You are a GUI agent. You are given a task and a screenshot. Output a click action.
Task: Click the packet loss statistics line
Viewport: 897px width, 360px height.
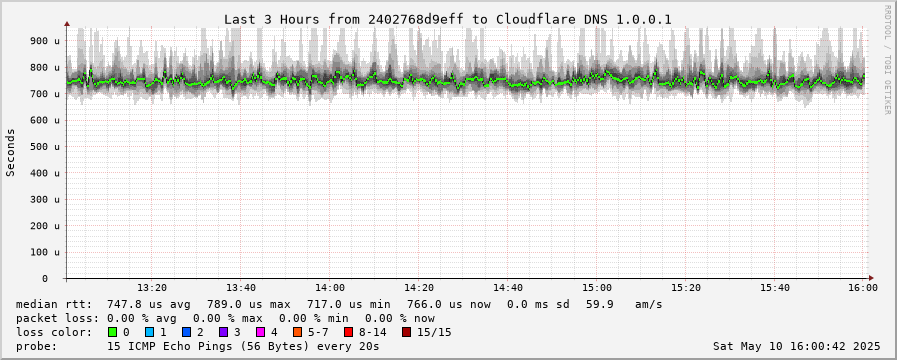(225, 318)
